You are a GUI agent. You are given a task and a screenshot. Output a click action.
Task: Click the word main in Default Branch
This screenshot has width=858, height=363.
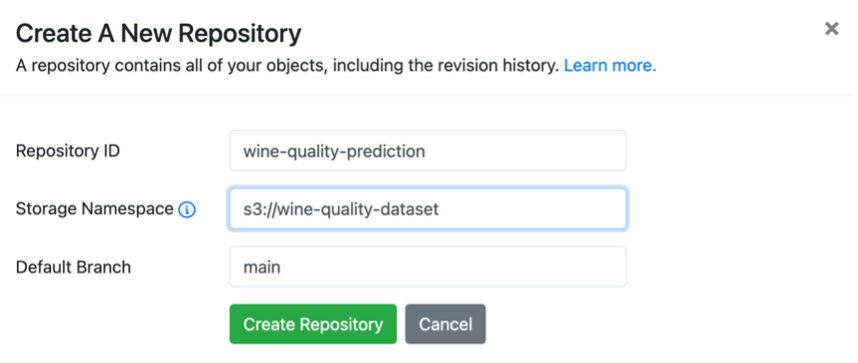(x=262, y=267)
